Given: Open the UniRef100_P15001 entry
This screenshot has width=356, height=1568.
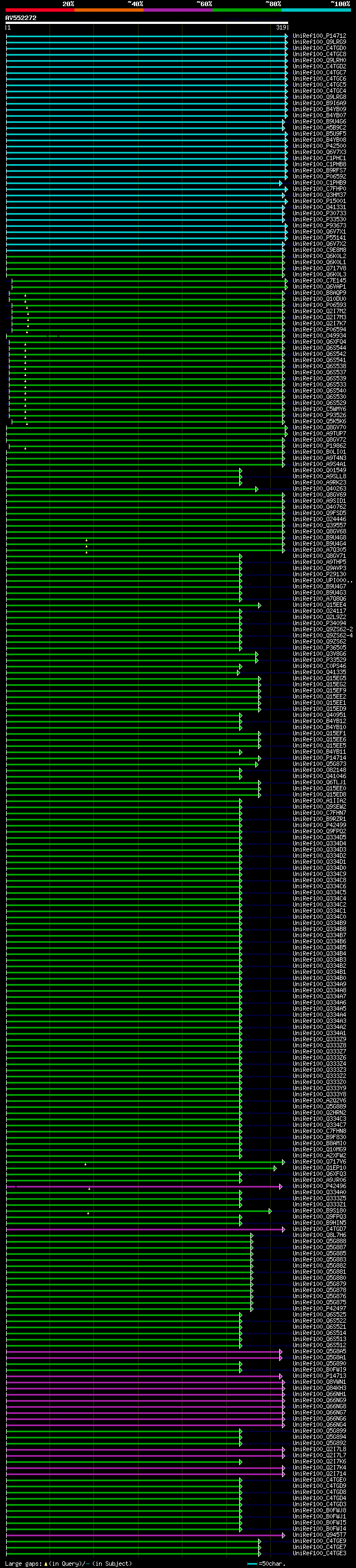Looking at the screenshot, I should [x=319, y=201].
